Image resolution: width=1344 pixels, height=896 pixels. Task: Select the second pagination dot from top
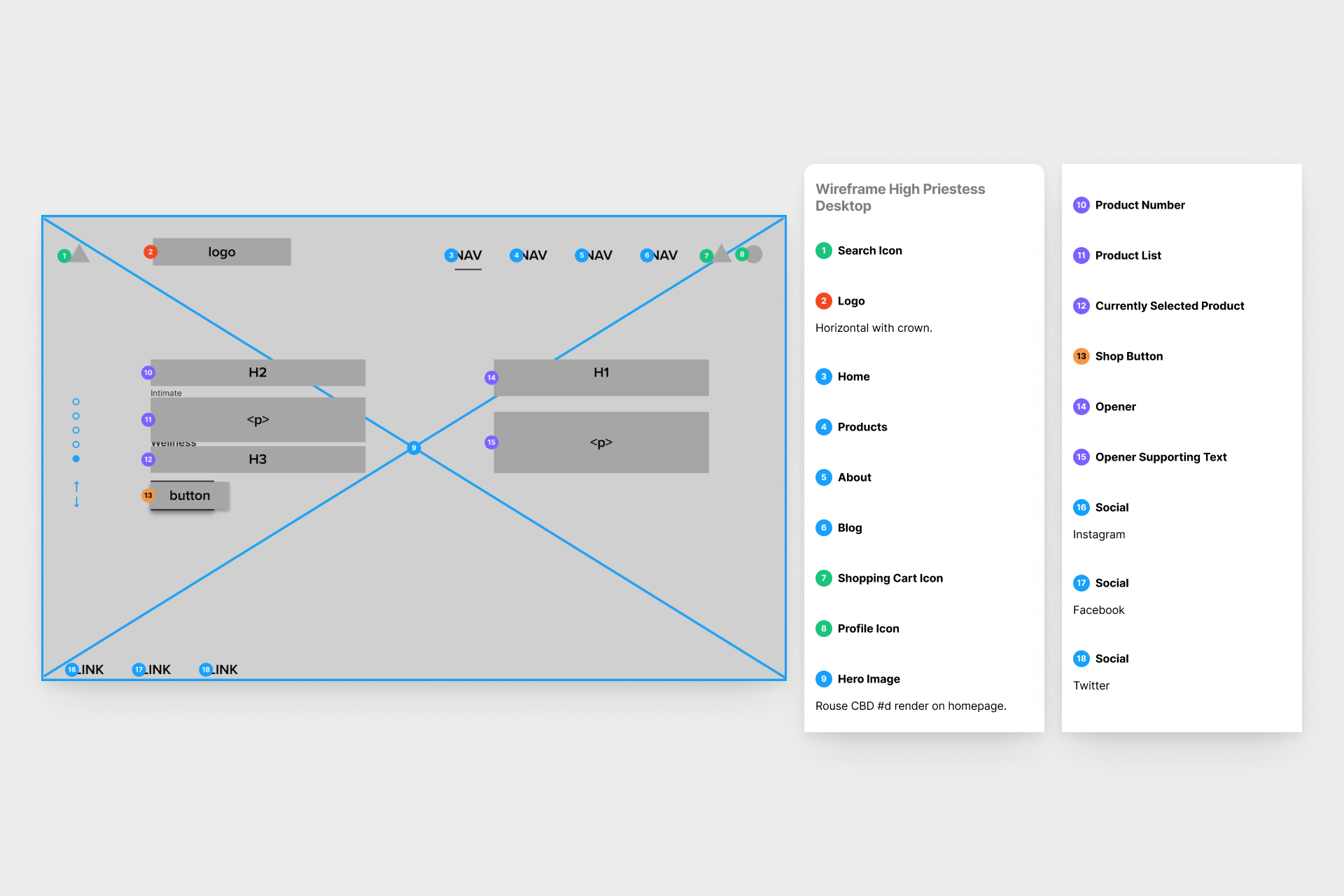coord(76,416)
